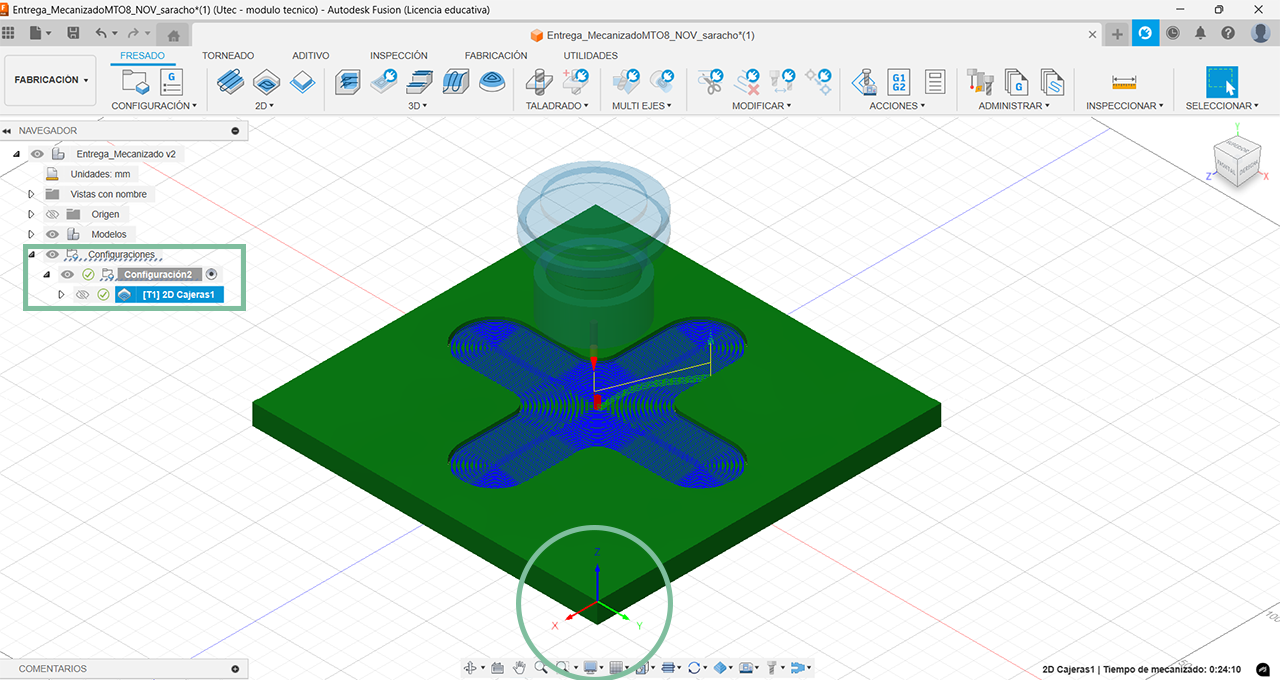Open the notifications bell
The image size is (1280, 680).
pyautogui.click(x=1200, y=33)
